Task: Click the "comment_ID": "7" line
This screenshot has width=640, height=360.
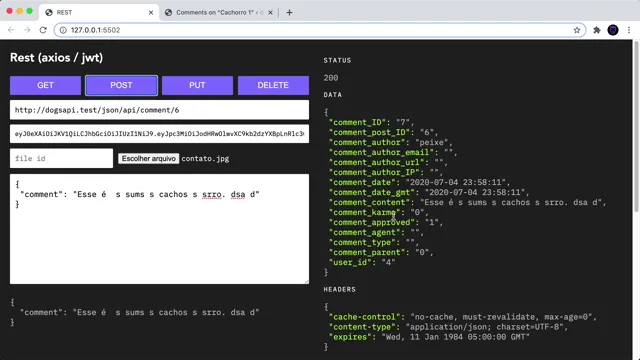Action: (x=371, y=122)
